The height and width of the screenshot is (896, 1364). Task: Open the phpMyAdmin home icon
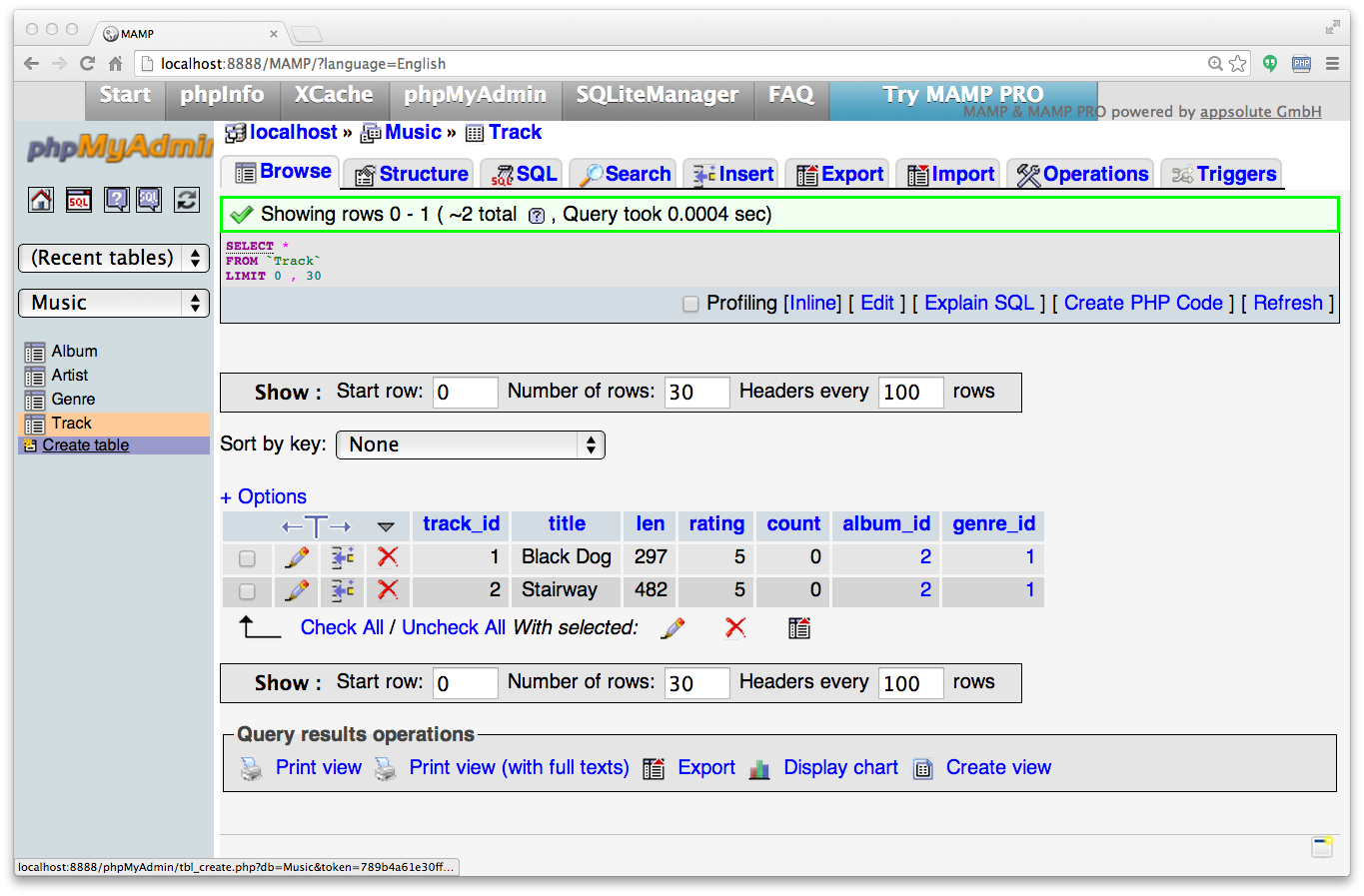point(41,200)
